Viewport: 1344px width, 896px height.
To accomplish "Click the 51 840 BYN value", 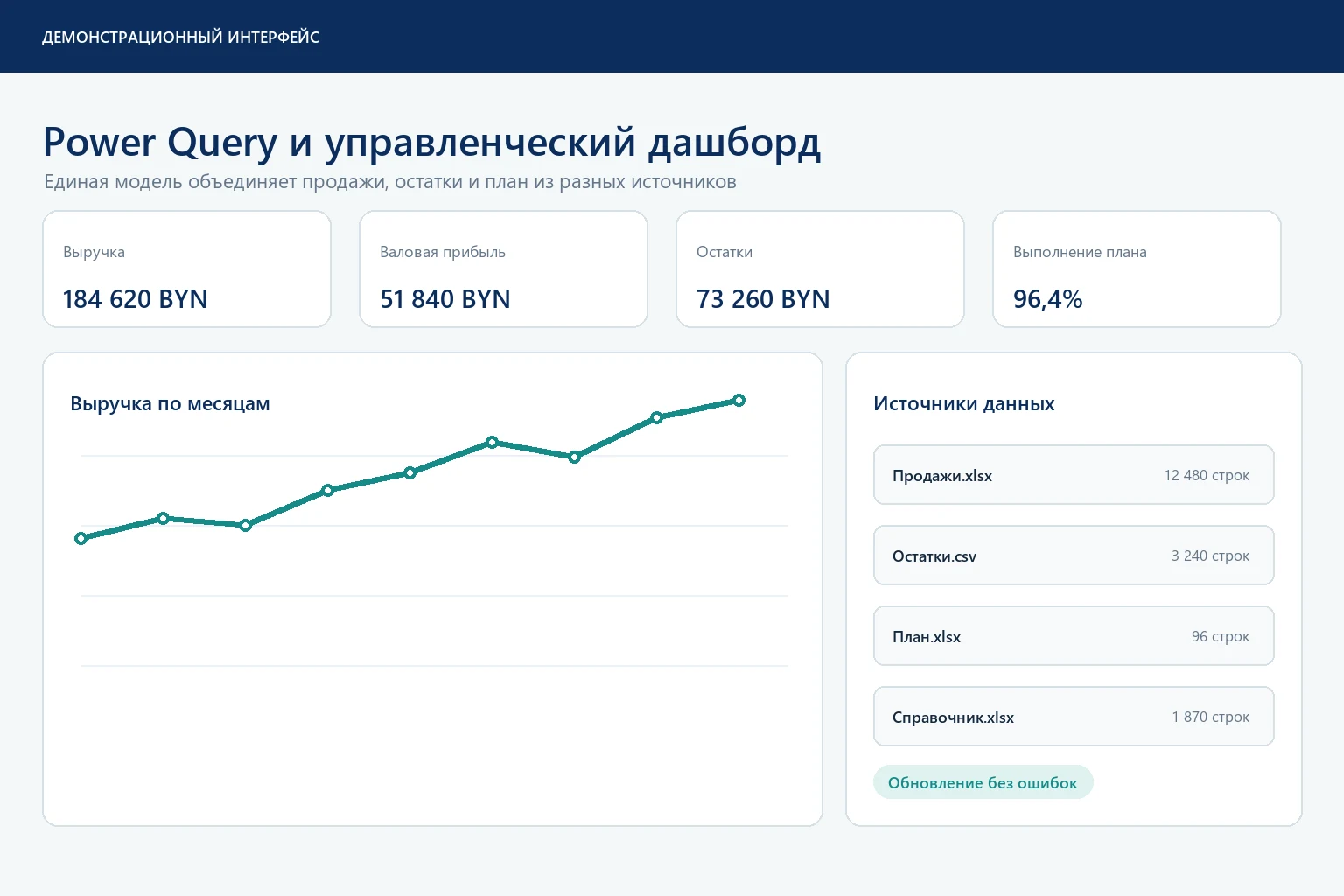I will [445, 299].
